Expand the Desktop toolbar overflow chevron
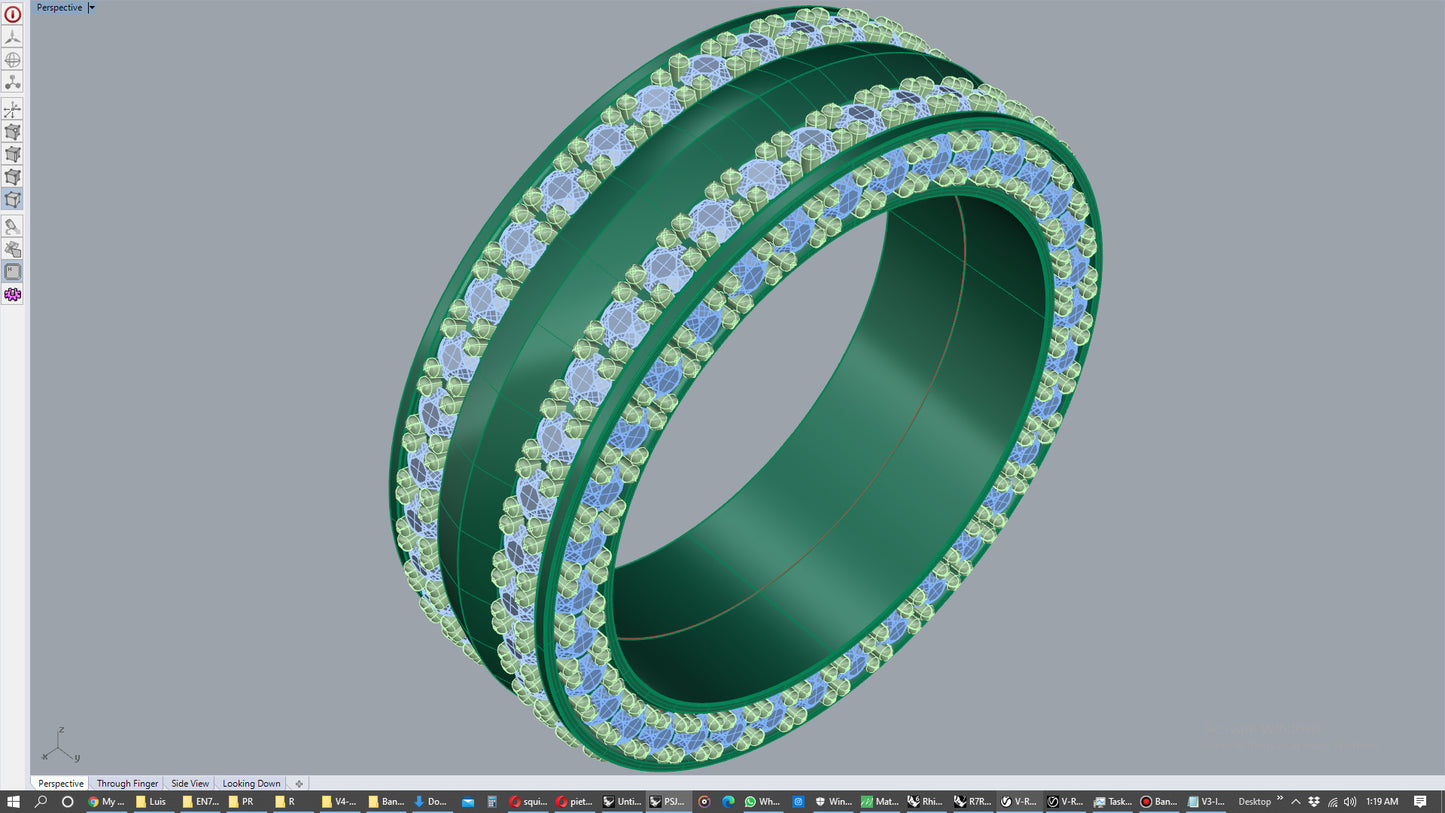This screenshot has width=1445, height=813. (x=1280, y=798)
